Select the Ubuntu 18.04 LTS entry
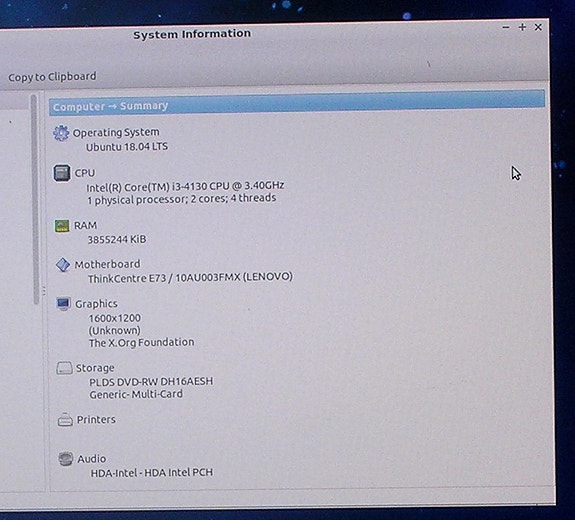This screenshot has width=575, height=520. [x=127, y=147]
